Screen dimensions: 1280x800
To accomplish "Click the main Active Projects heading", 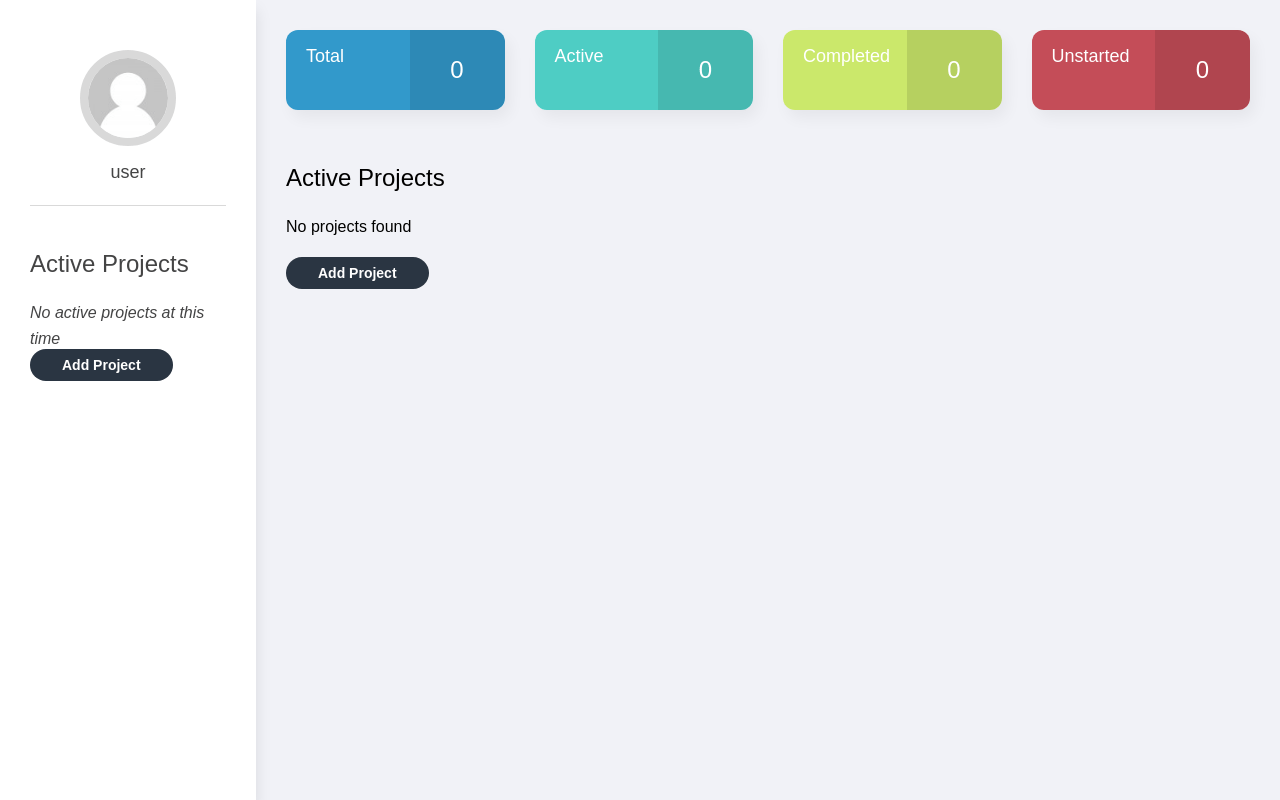I will [x=365, y=178].
